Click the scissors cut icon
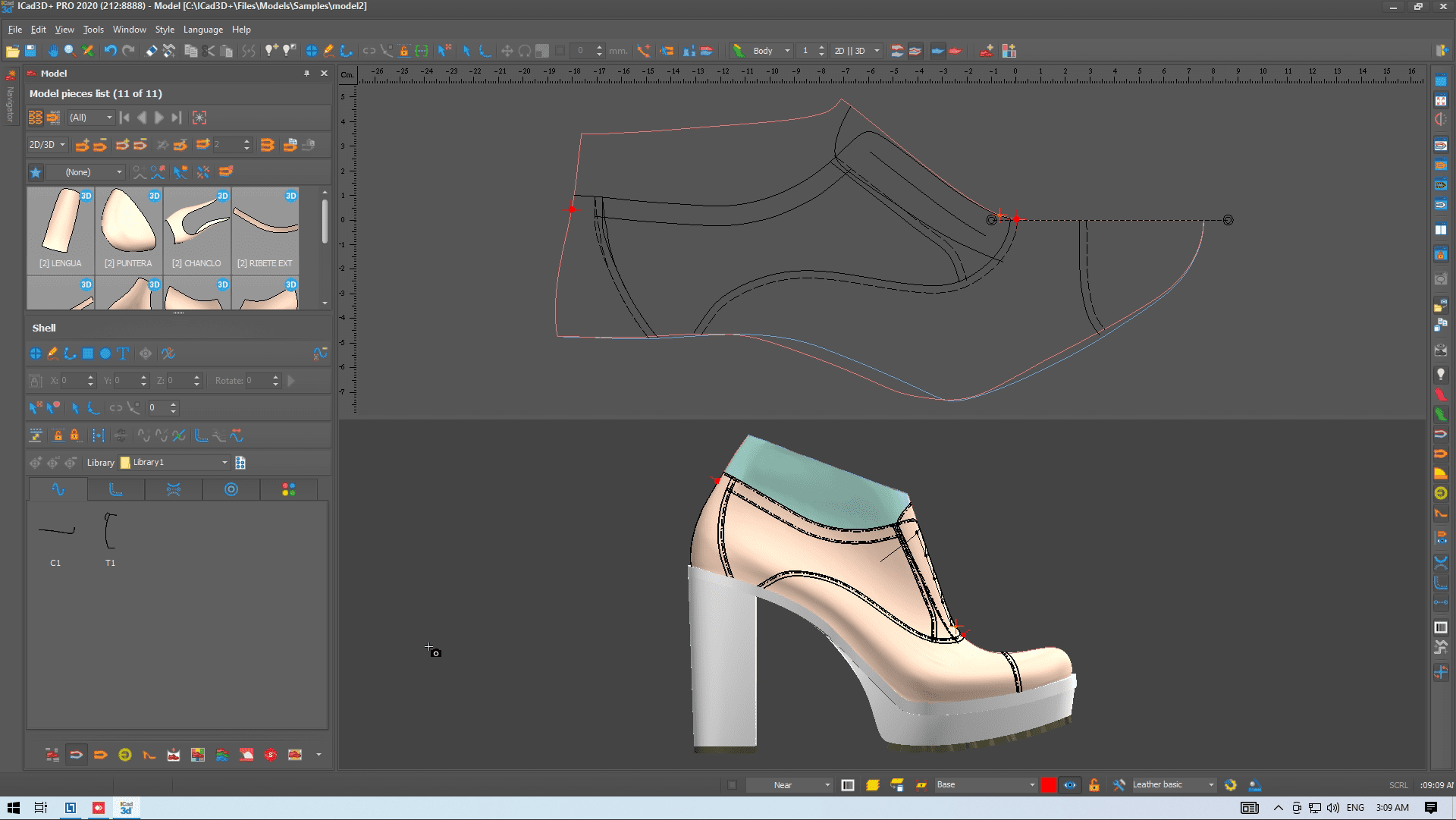 (209, 51)
